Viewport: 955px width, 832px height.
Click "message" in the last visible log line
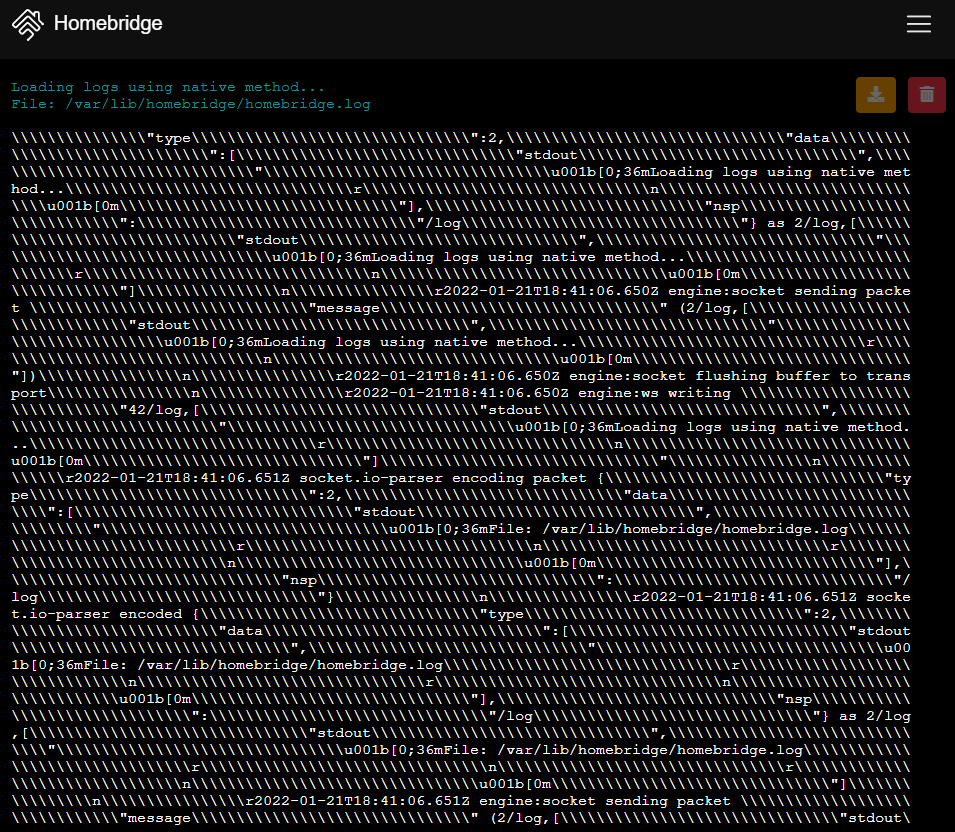point(155,818)
